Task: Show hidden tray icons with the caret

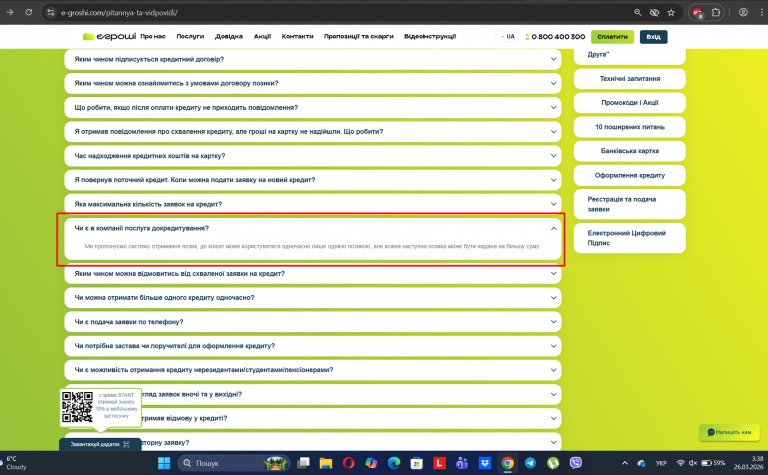Action: click(625, 463)
